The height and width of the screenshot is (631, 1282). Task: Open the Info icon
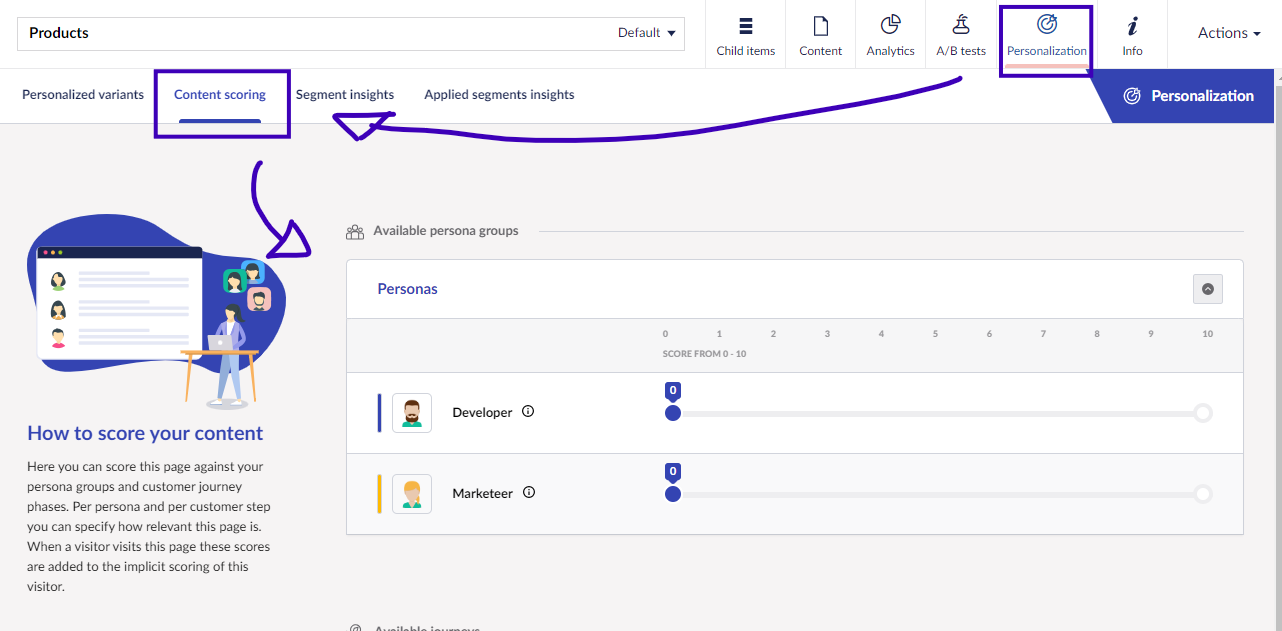click(x=1132, y=26)
